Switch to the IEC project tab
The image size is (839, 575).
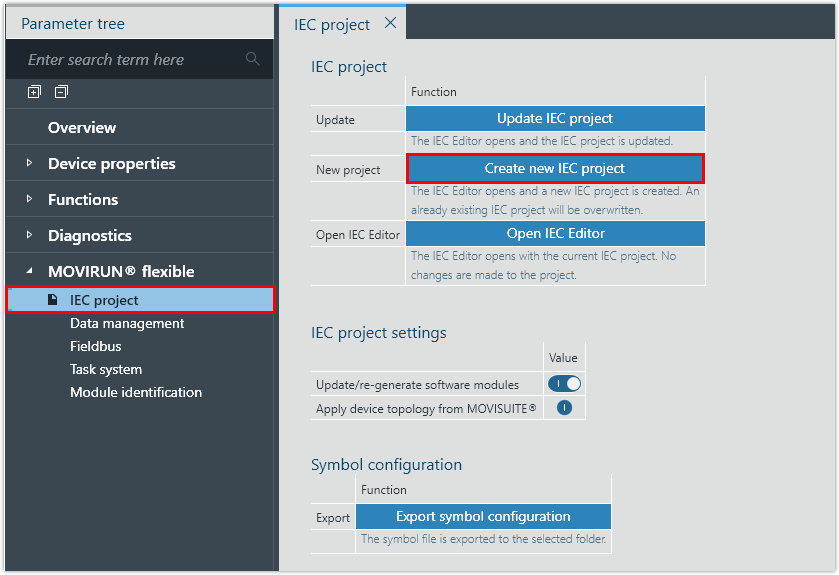pyautogui.click(x=332, y=24)
